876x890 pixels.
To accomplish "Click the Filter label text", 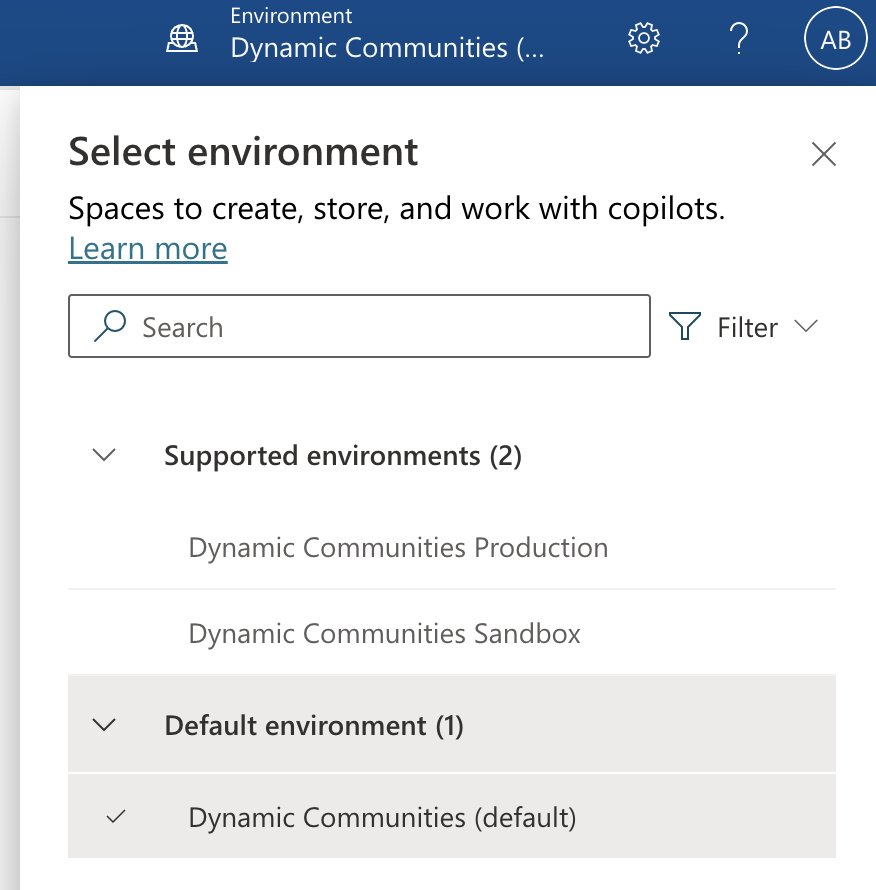I will 748,328.
